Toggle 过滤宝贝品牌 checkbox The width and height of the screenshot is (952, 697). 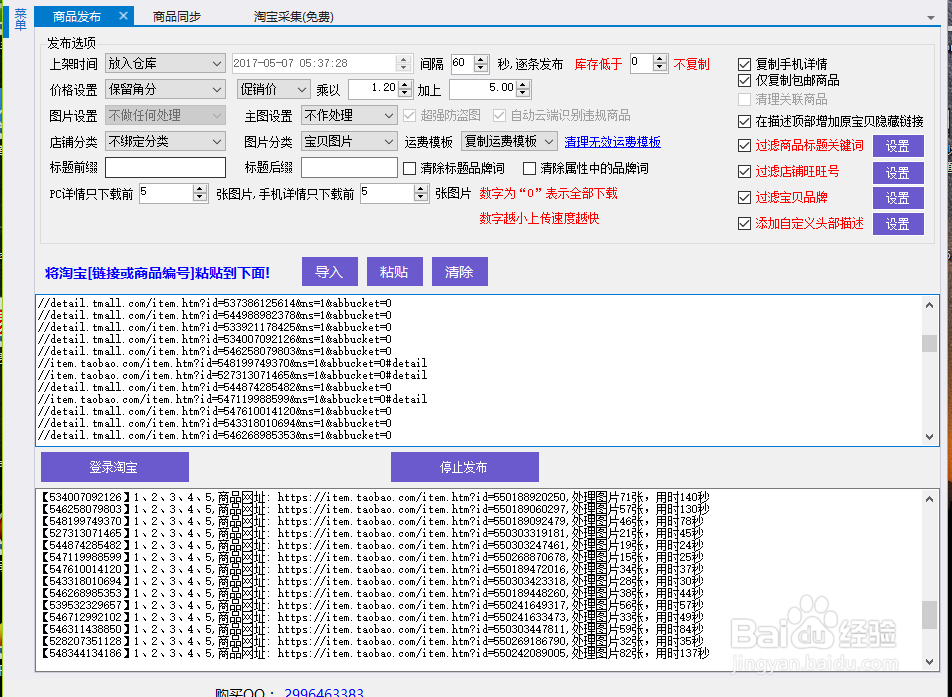tap(744, 198)
